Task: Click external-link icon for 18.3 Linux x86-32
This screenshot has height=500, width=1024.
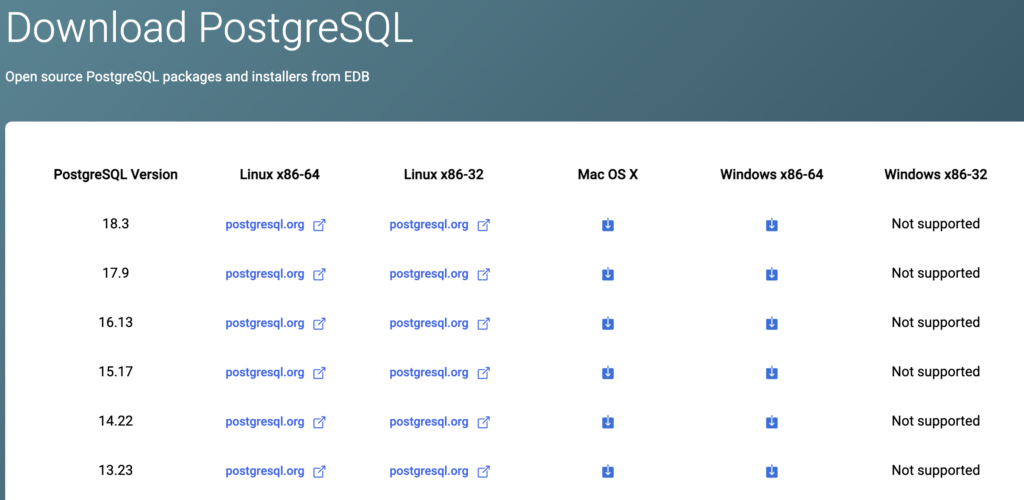Action: [483, 225]
